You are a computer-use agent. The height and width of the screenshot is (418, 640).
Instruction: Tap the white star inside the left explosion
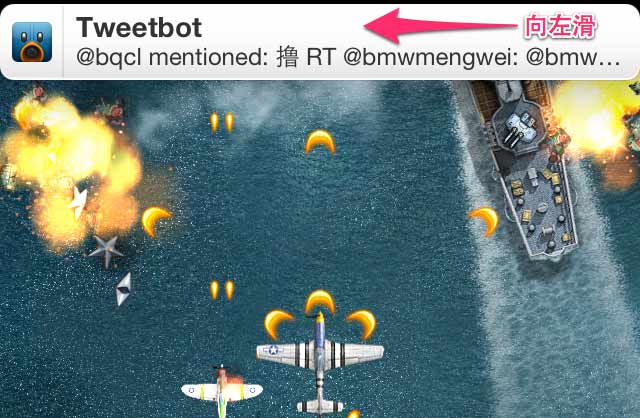click(x=78, y=202)
